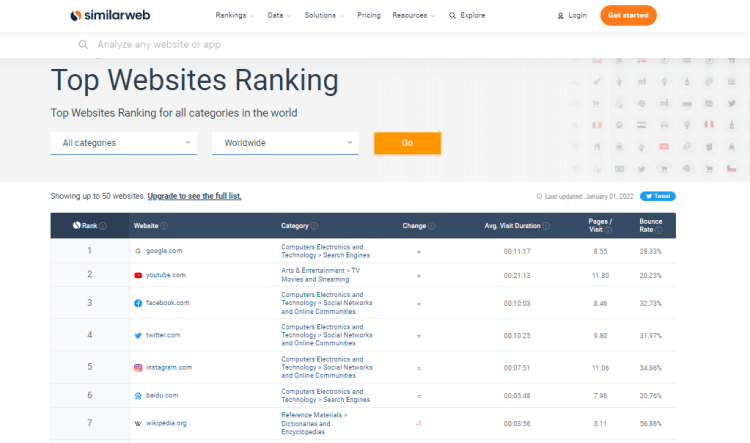750x443 pixels.
Task: Open the Rankings menu
Action: tap(234, 15)
